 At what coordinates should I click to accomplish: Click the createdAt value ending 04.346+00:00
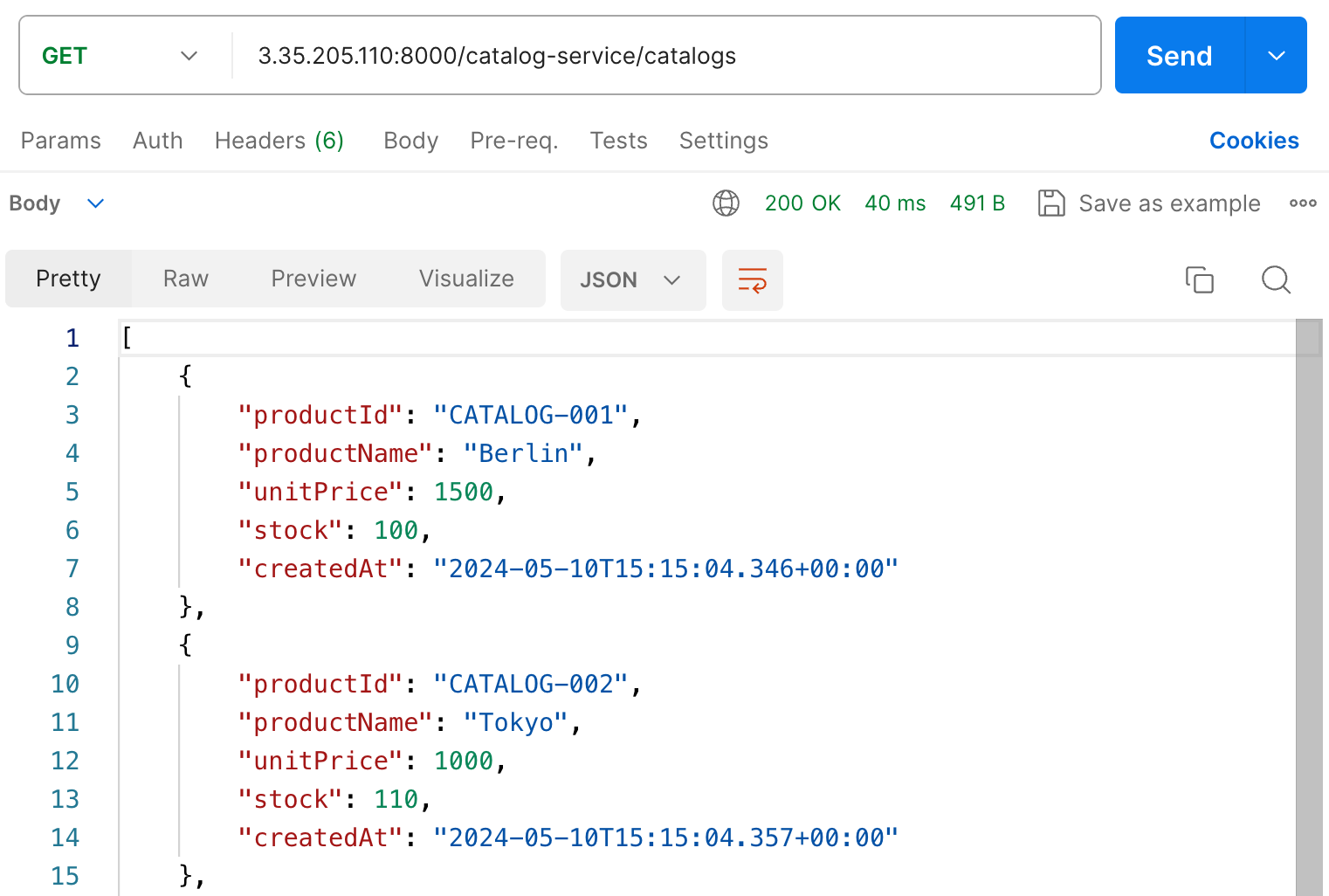(x=666, y=569)
